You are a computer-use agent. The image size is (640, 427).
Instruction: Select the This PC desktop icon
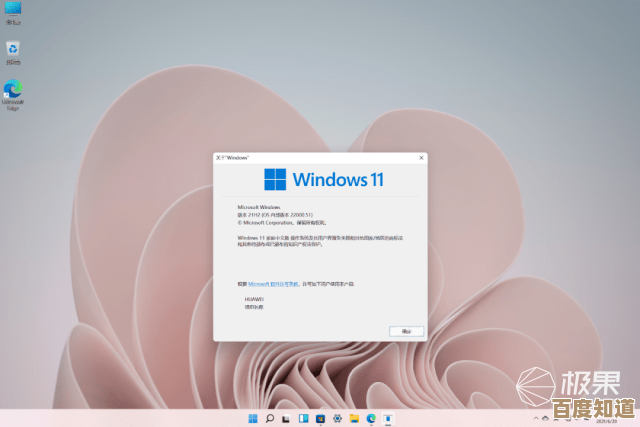pos(13,12)
